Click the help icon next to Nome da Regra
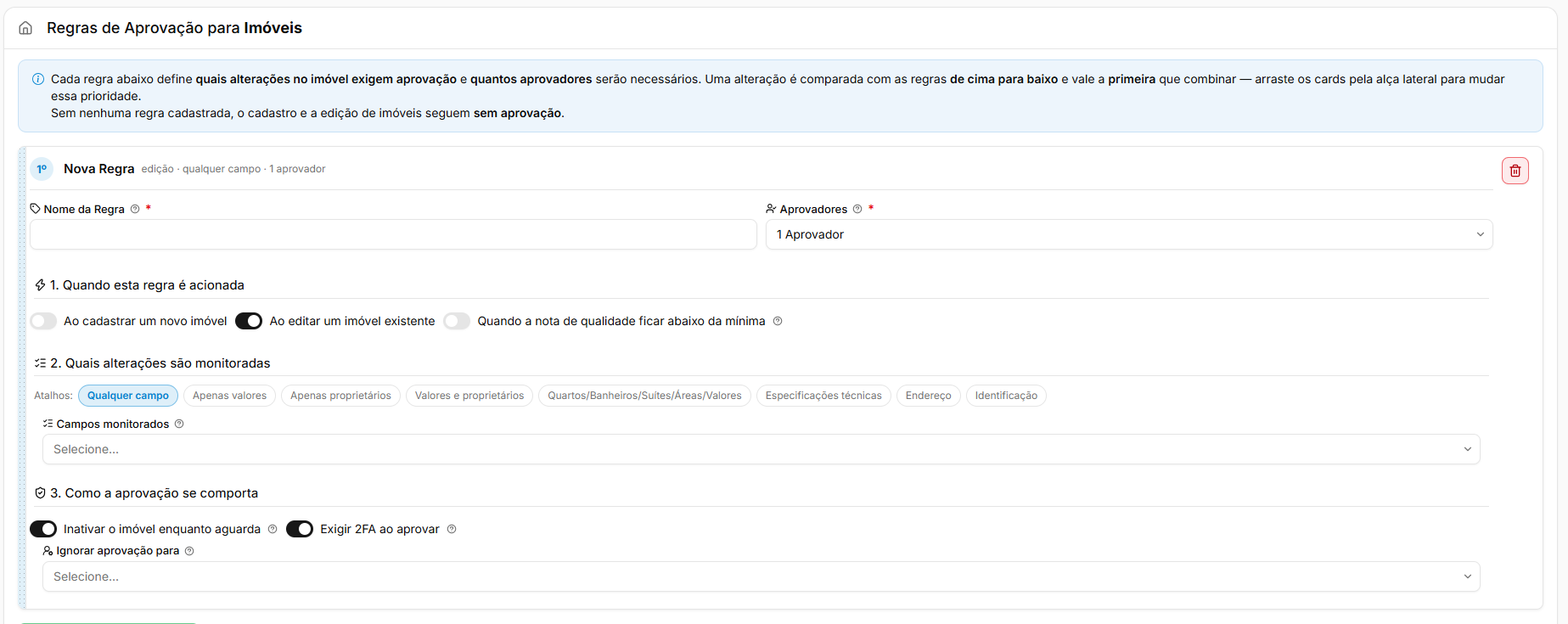The height and width of the screenshot is (624, 1568). pyautogui.click(x=135, y=209)
